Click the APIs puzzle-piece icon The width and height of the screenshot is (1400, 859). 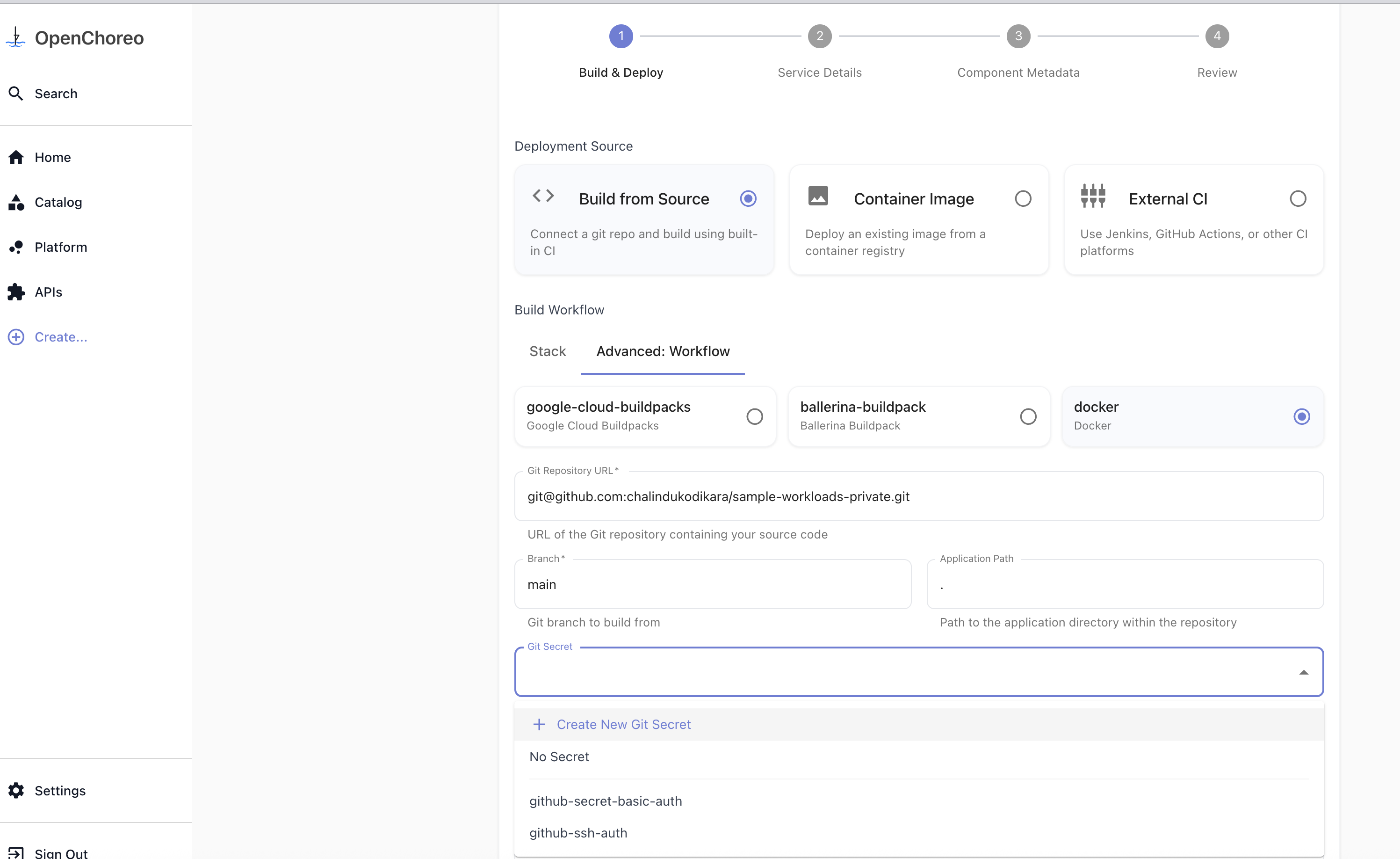[x=16, y=291]
